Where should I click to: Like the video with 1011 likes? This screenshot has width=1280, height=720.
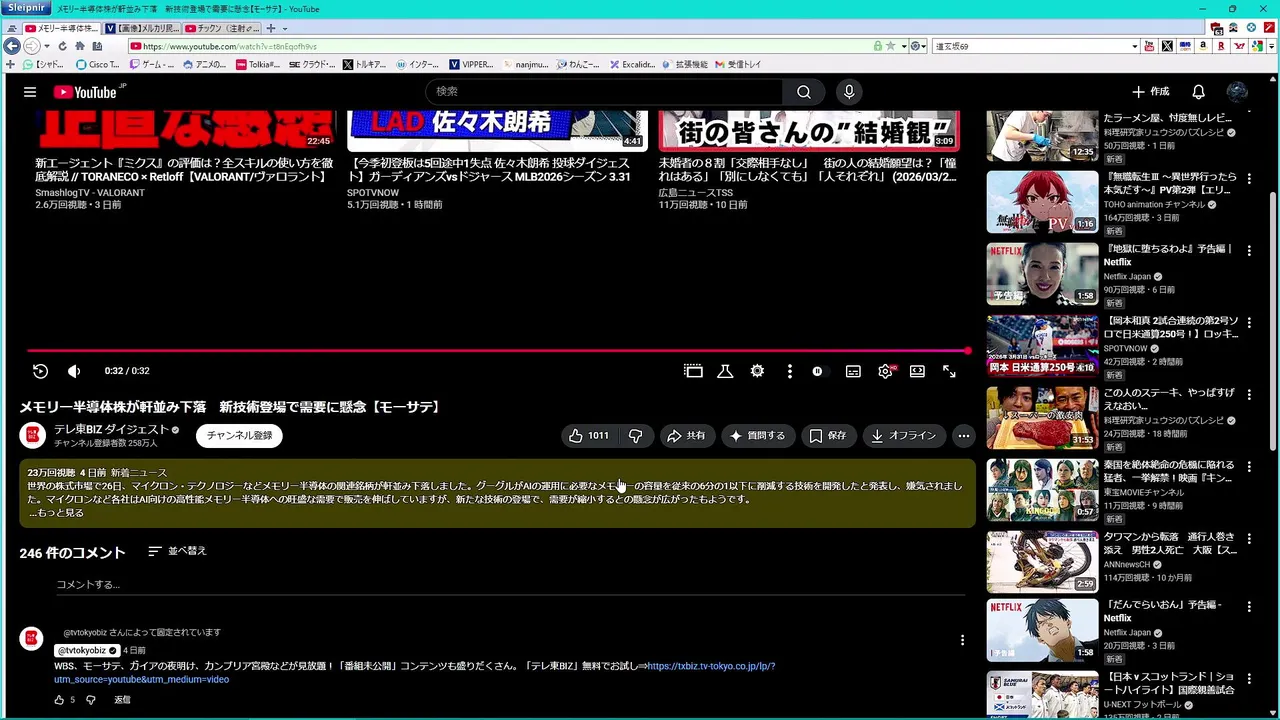coord(589,436)
